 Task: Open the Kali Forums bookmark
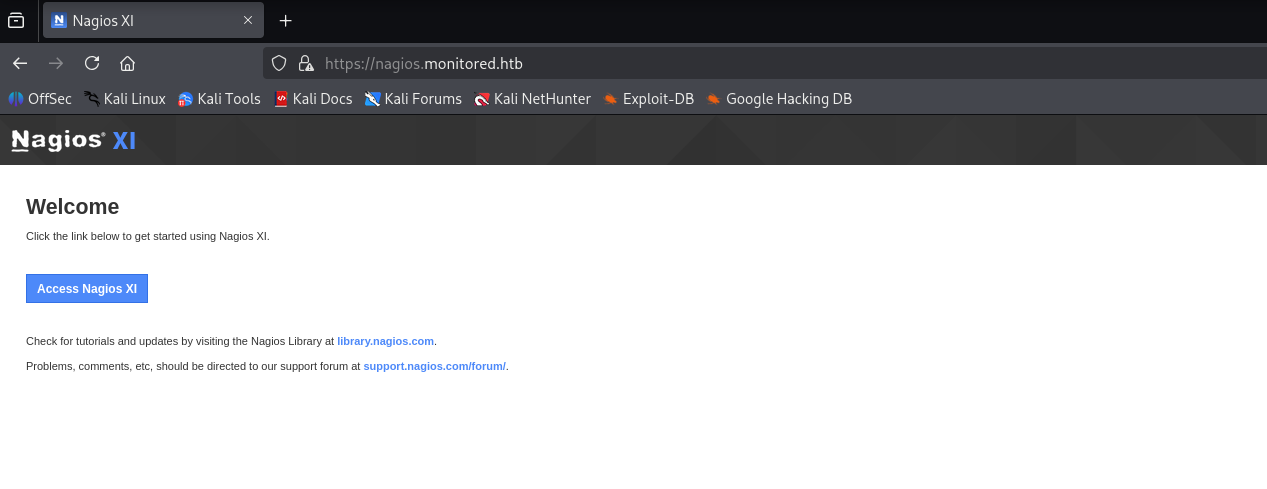click(413, 98)
